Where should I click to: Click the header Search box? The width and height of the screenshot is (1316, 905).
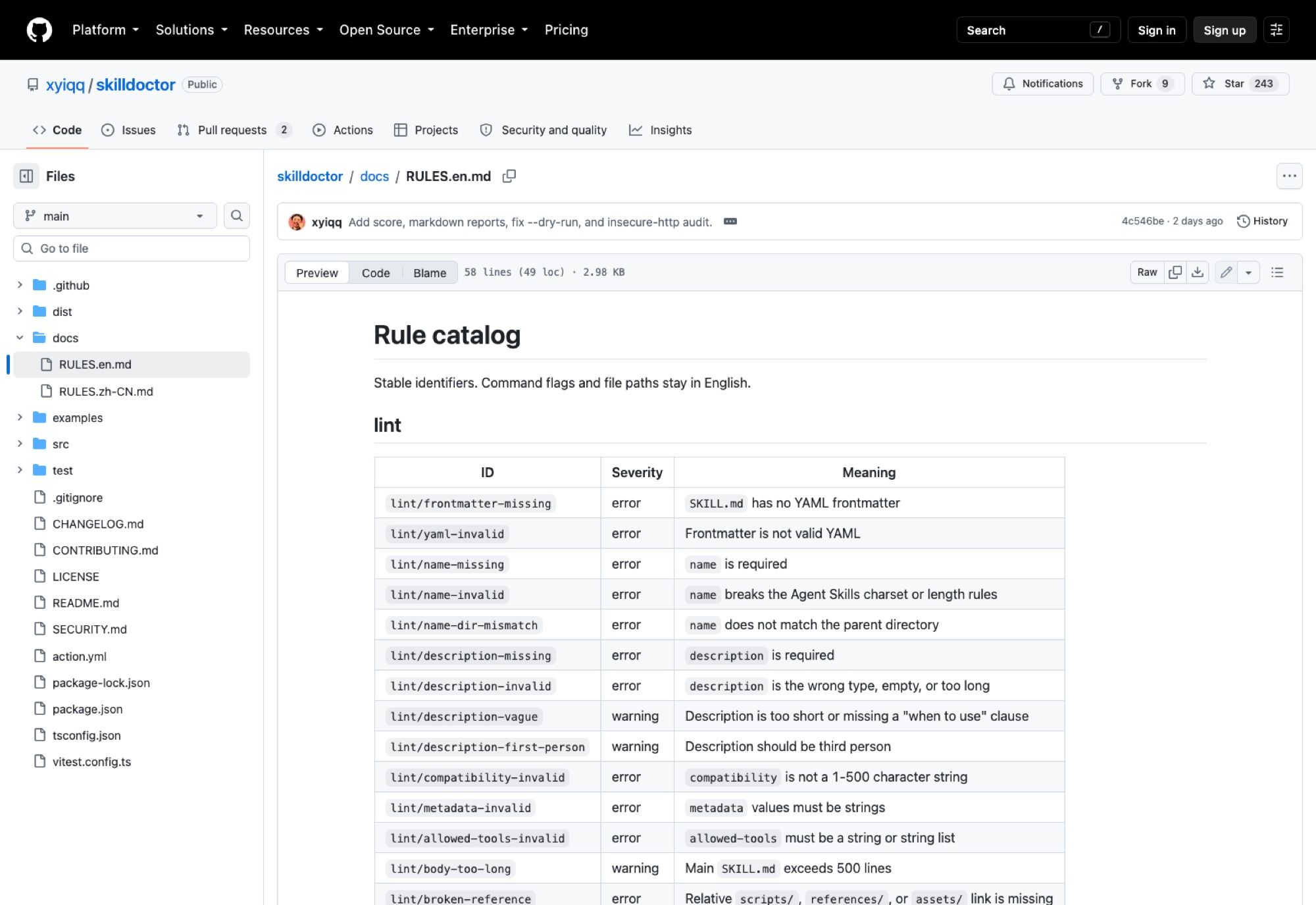pos(1038,30)
